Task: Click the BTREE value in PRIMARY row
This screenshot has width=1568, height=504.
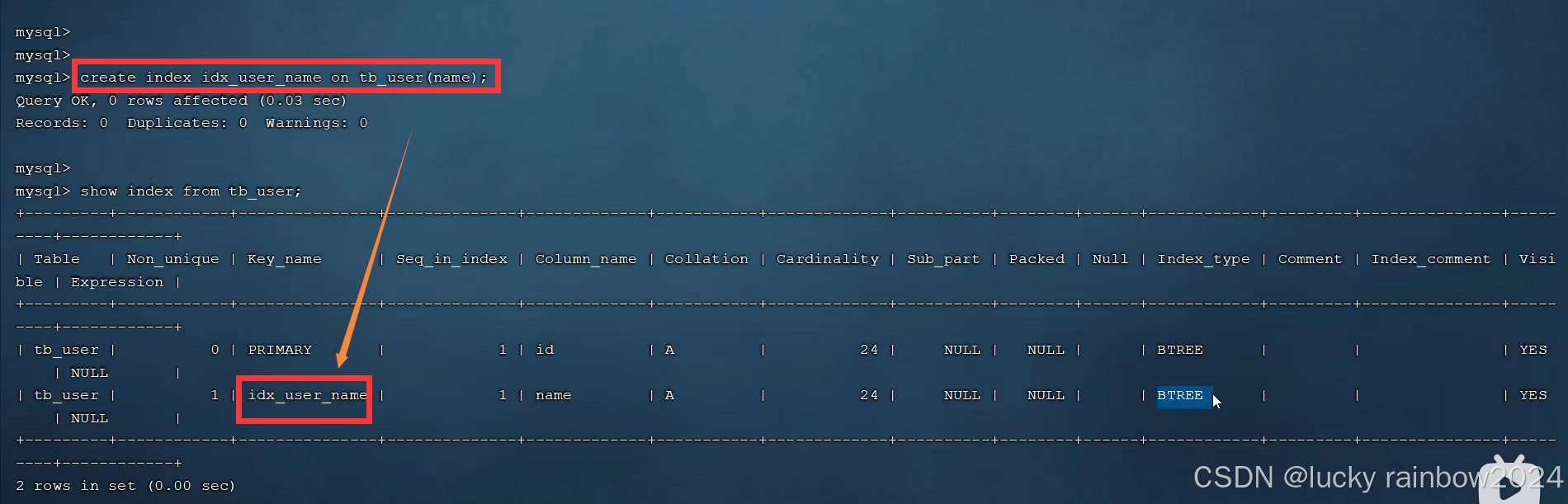Action: pyautogui.click(x=1180, y=350)
